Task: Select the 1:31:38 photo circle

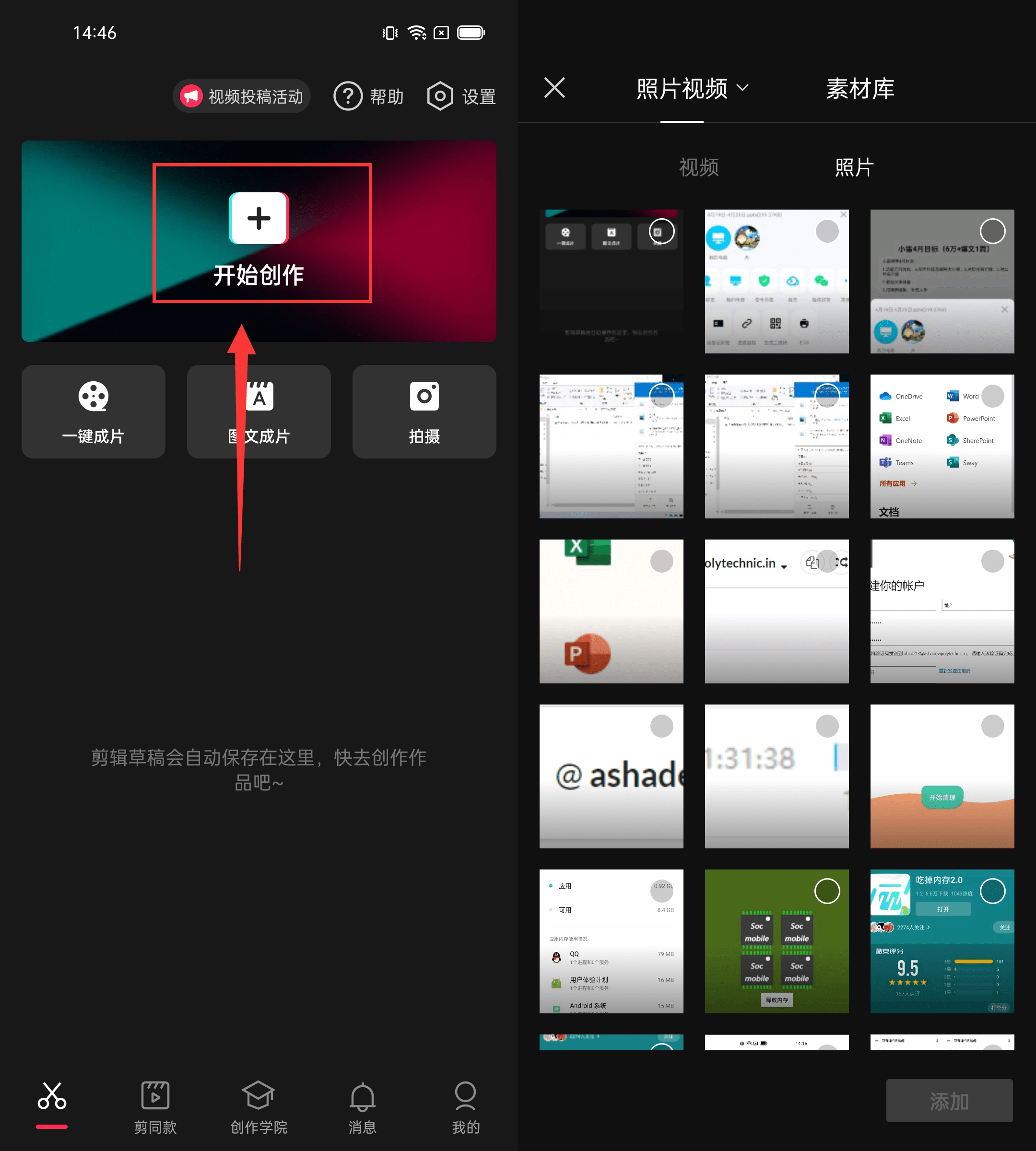Action: pos(827,727)
